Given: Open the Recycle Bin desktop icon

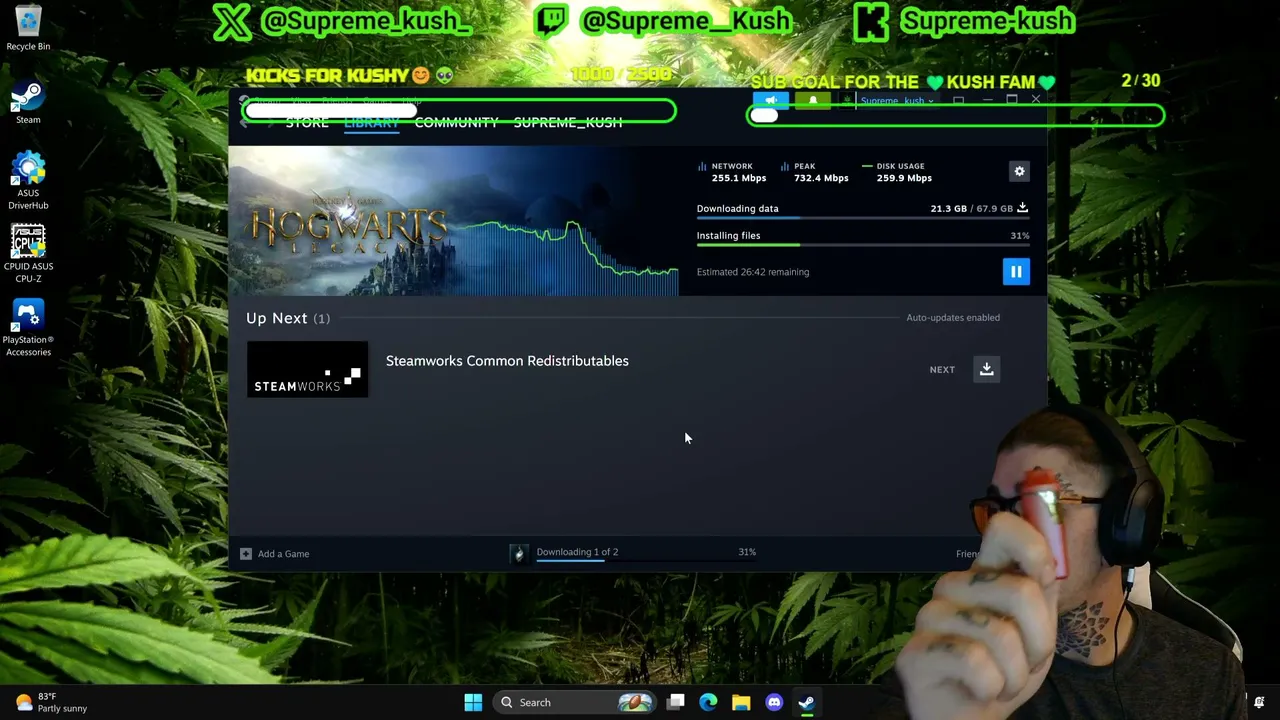Looking at the screenshot, I should point(28,28).
